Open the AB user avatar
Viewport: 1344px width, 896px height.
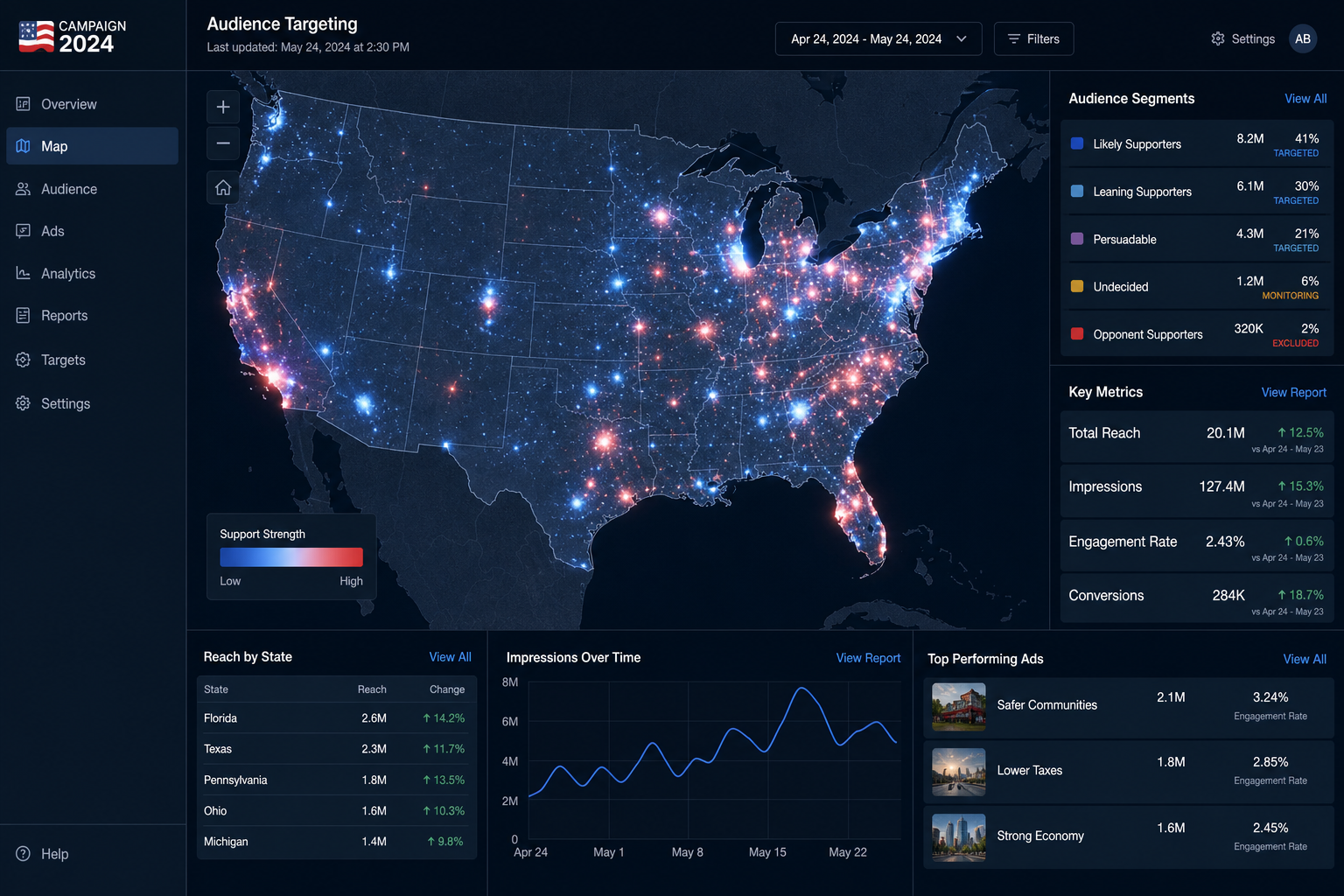[1303, 38]
